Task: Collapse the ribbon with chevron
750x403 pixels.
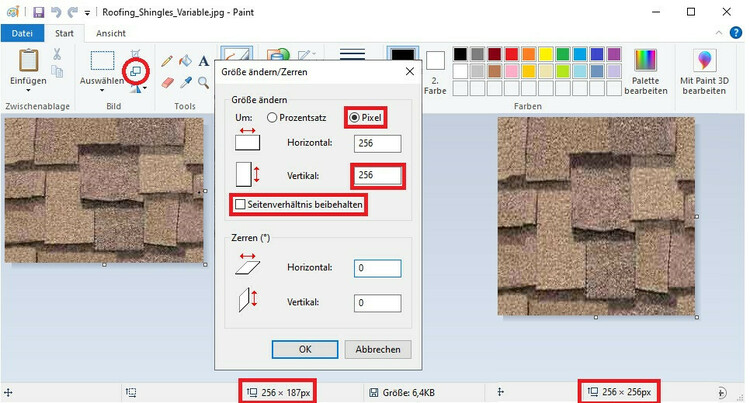Action: 719,33
